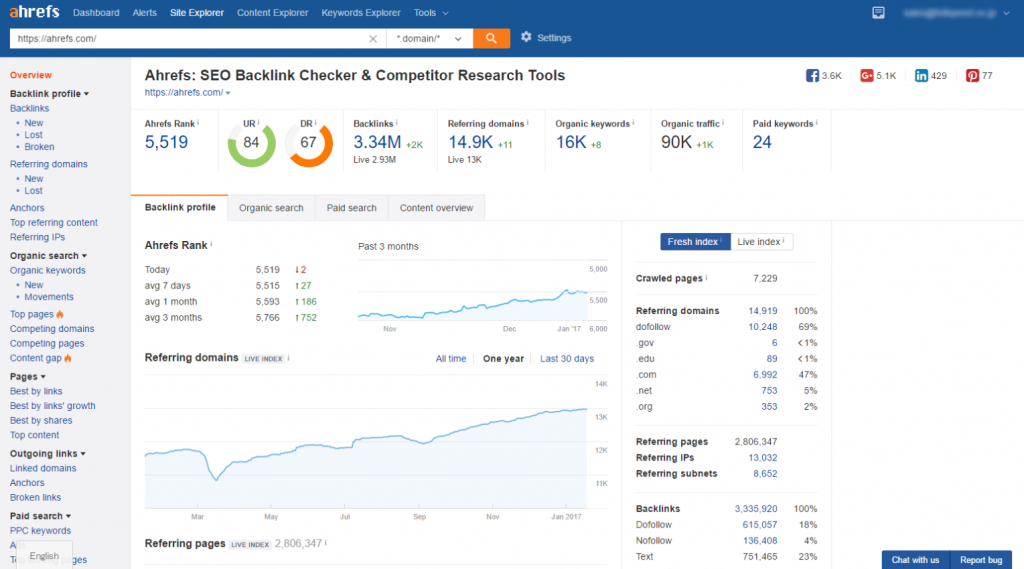Click the Ahrefs Rank past 3 months chart
The image size is (1024, 569).
coord(473,293)
